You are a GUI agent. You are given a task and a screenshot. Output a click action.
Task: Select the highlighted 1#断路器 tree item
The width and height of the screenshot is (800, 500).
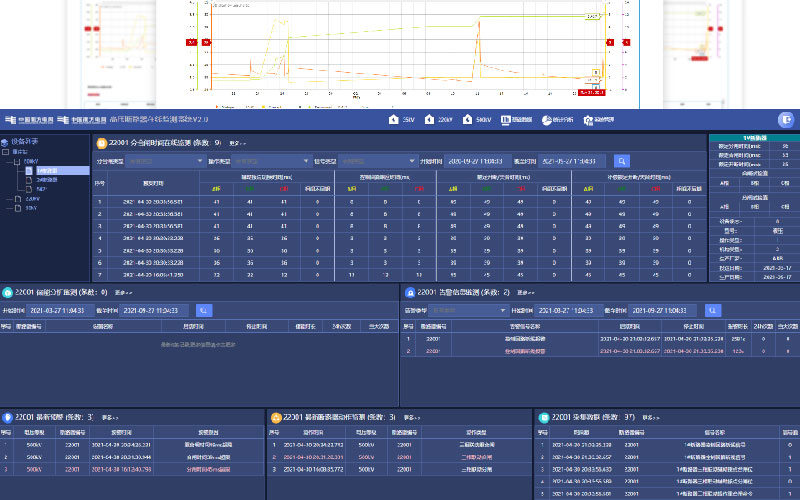[x=47, y=171]
